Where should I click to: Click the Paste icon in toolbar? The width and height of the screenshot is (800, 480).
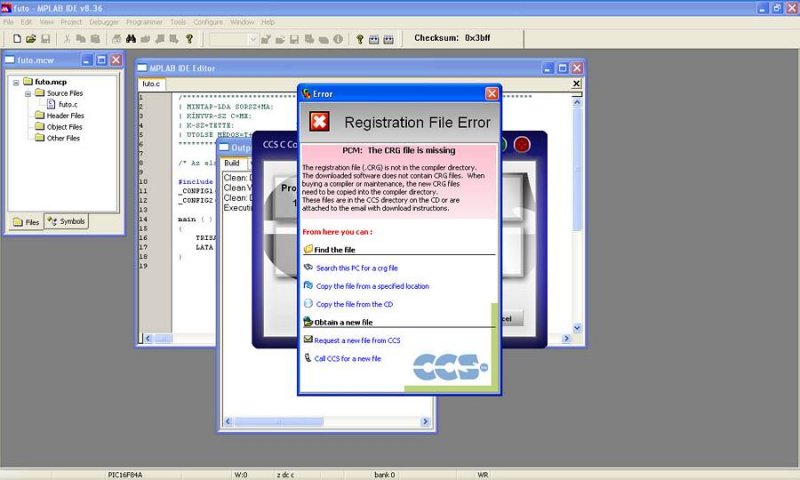95,39
